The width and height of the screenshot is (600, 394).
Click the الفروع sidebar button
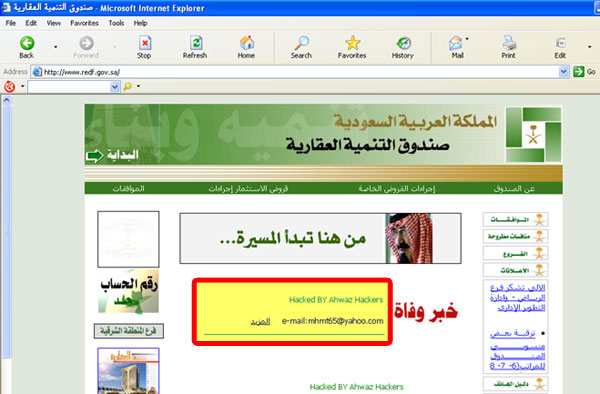[x=515, y=253]
